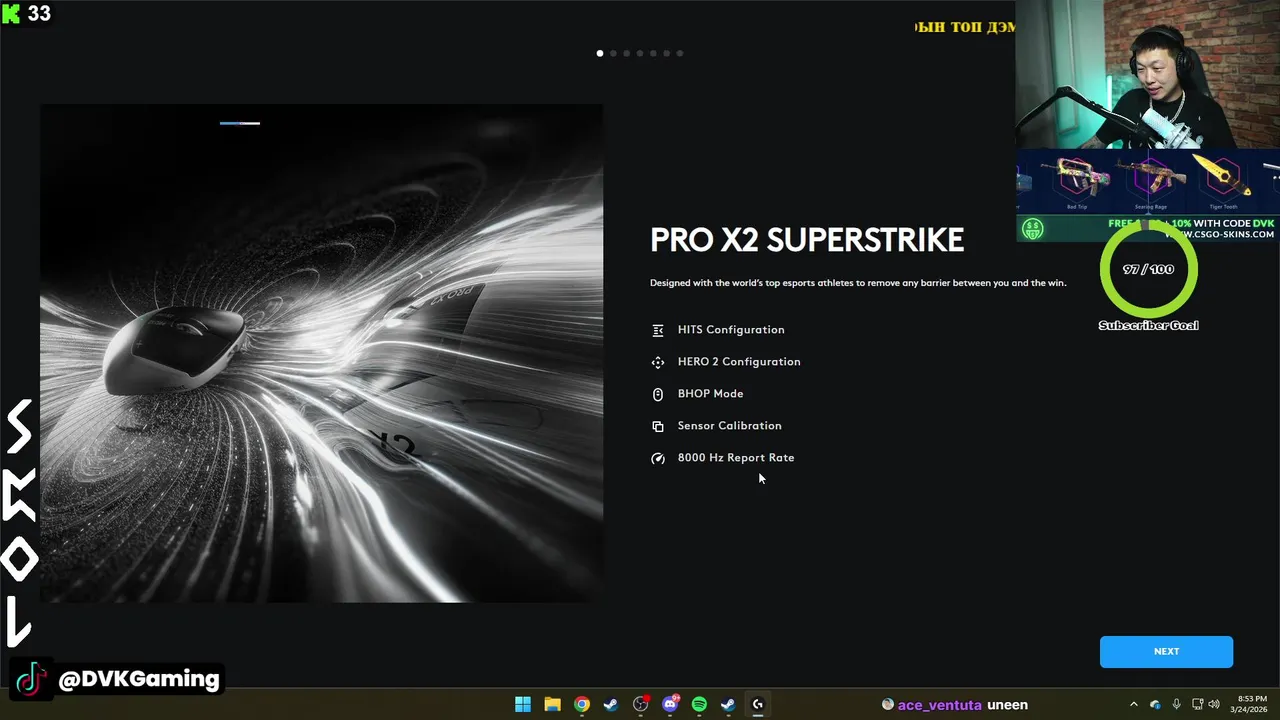Screen dimensions: 1280x720
Task: Click the ace_ventuta chat username
Action: [939, 705]
